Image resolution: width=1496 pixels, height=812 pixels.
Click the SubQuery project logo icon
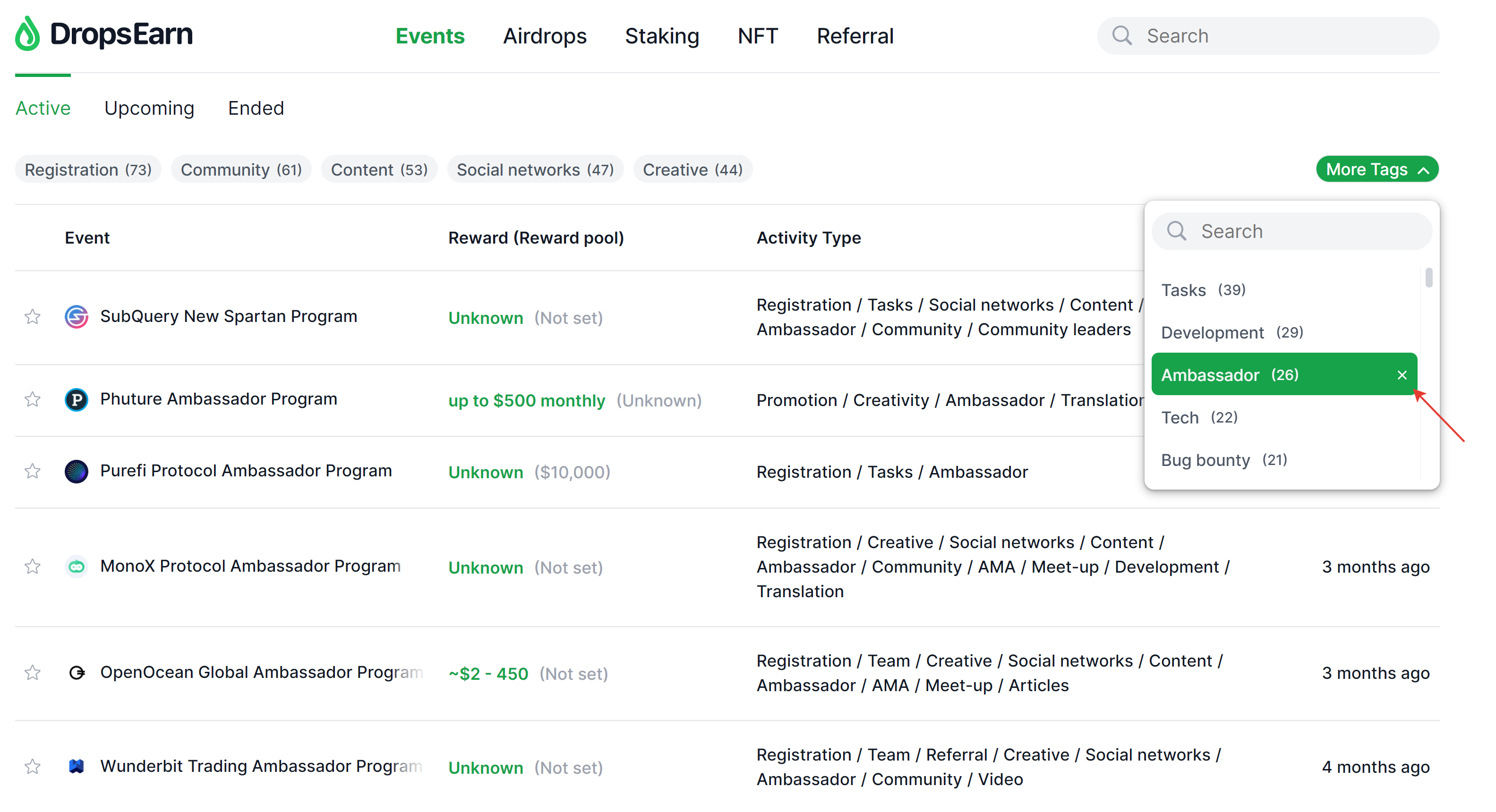coord(76,317)
